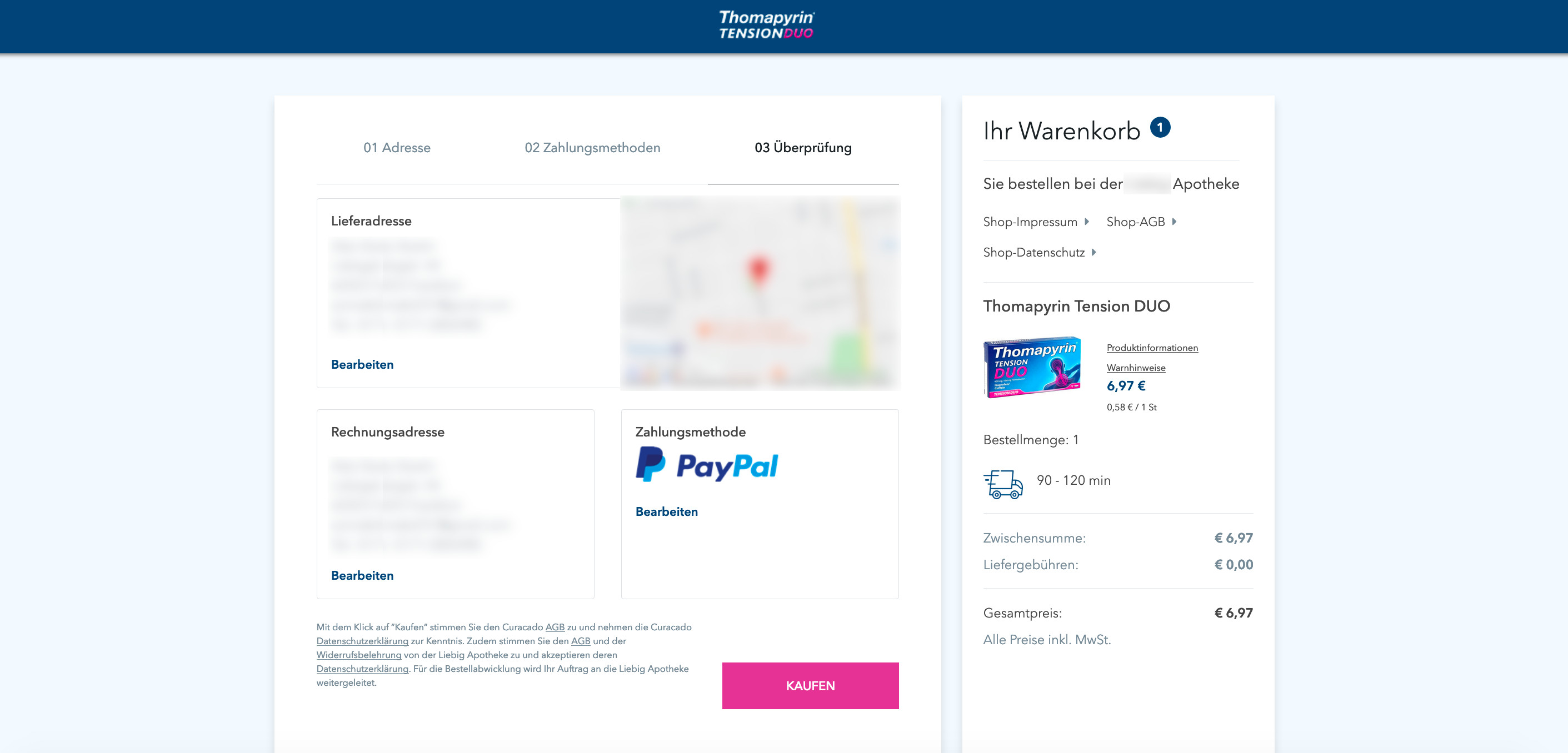Open the Warnhinweise link
1568x753 pixels.
click(1136, 368)
